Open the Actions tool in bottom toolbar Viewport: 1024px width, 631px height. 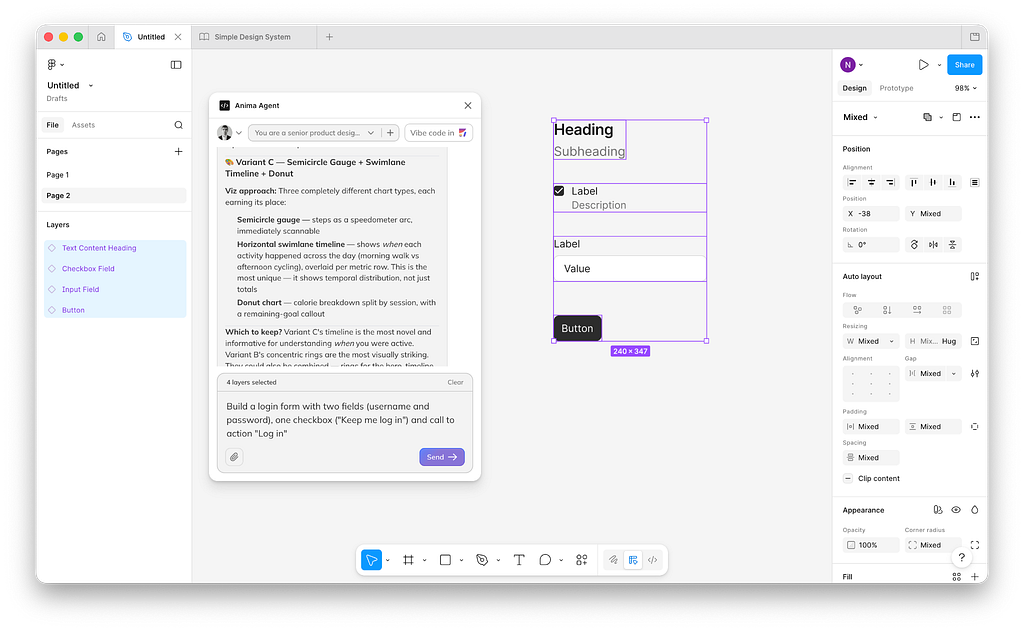click(x=581, y=560)
